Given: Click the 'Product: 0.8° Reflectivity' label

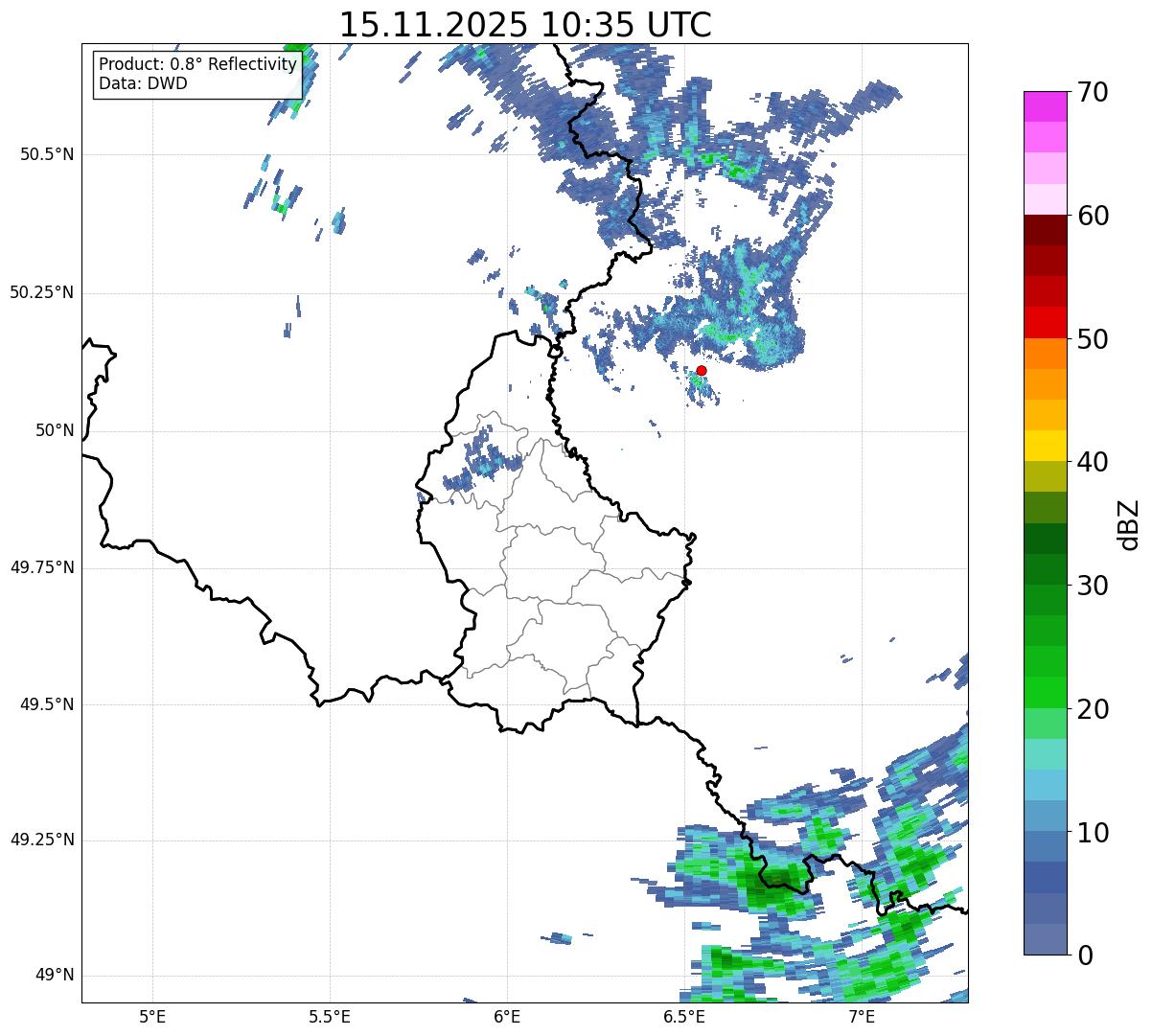Looking at the screenshot, I should point(198,64).
